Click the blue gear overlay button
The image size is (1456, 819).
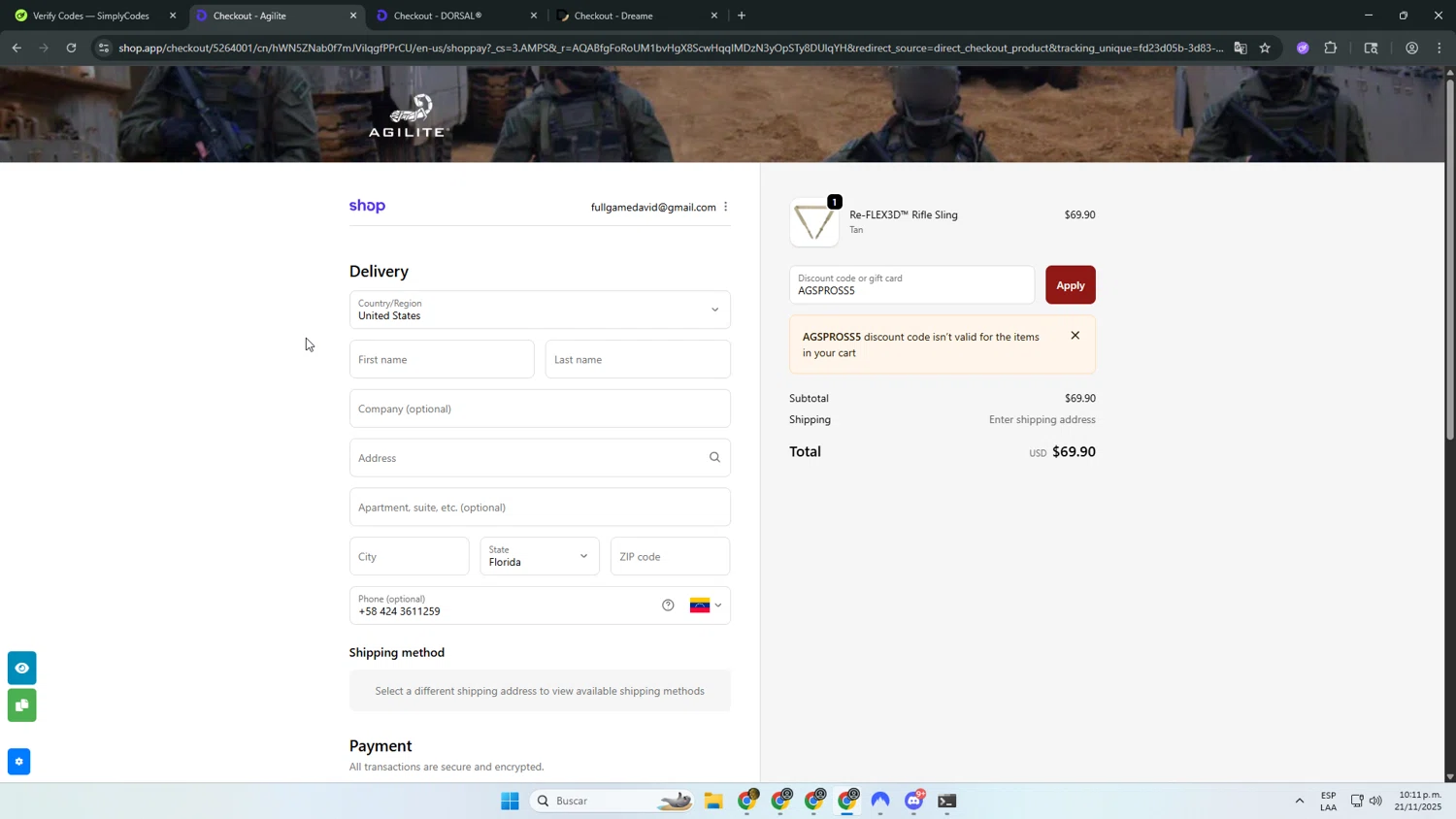click(x=18, y=762)
